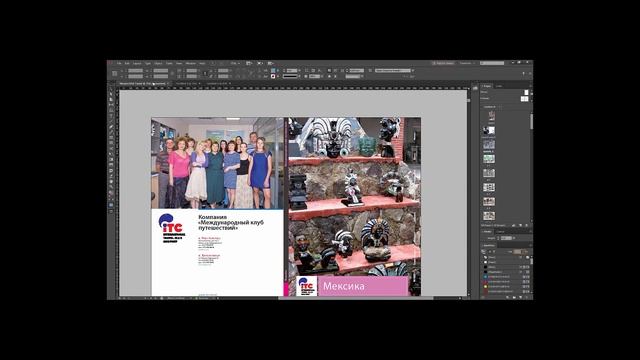Open the Window menu
640x360 pixels.
[191, 63]
